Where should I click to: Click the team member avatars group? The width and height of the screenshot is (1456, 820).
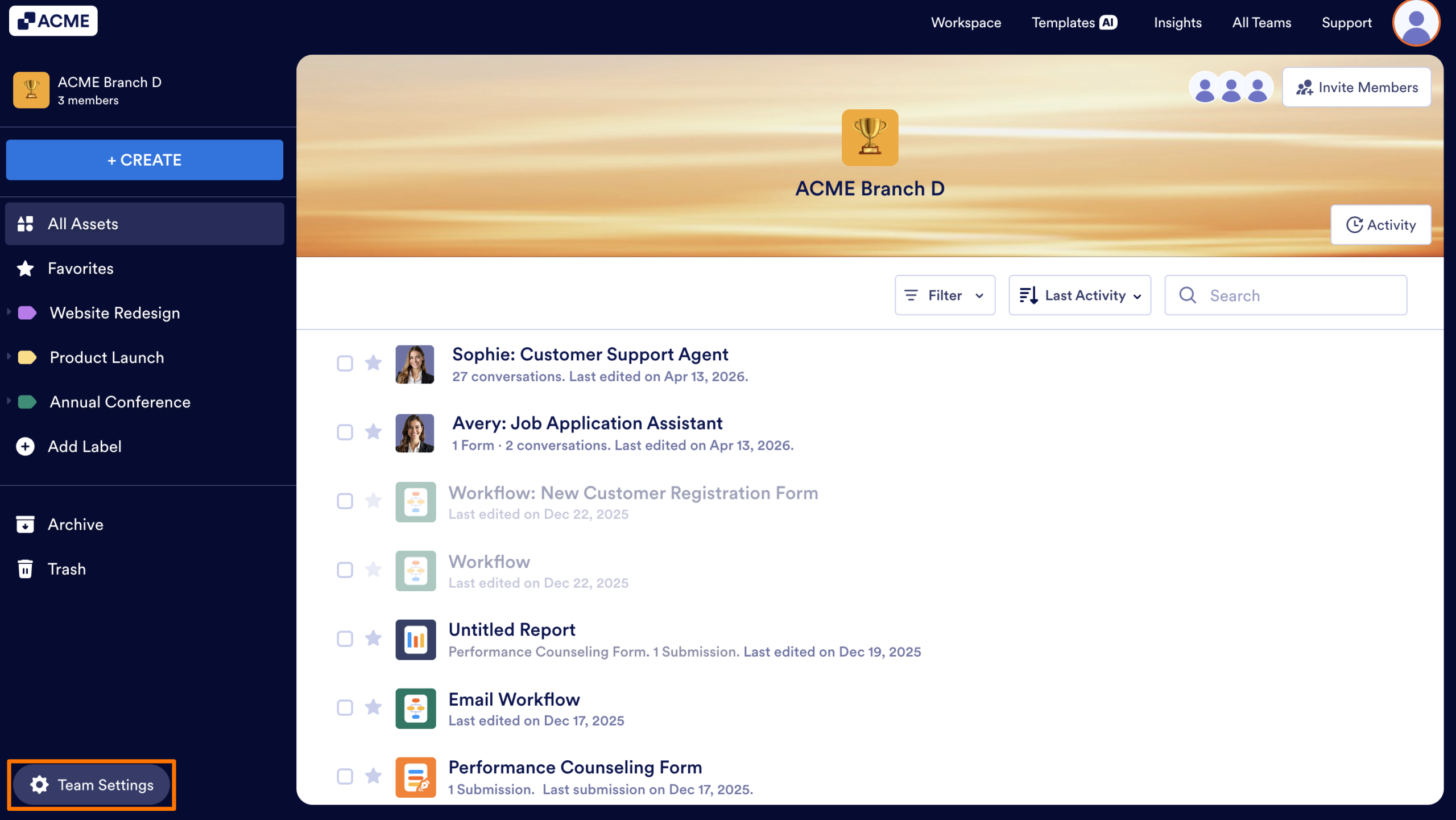[1231, 88]
